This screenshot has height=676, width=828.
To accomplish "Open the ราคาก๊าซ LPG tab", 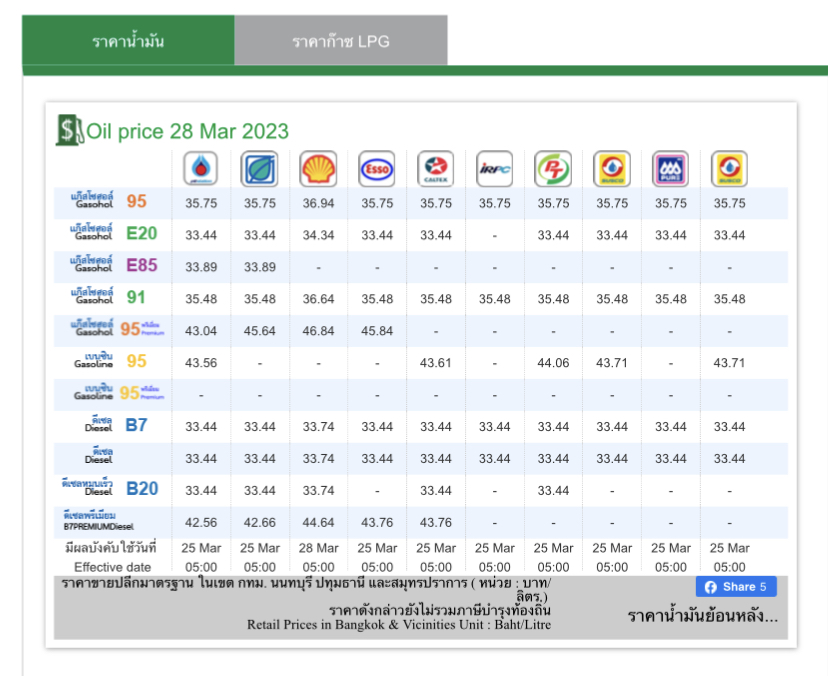I will [x=341, y=41].
